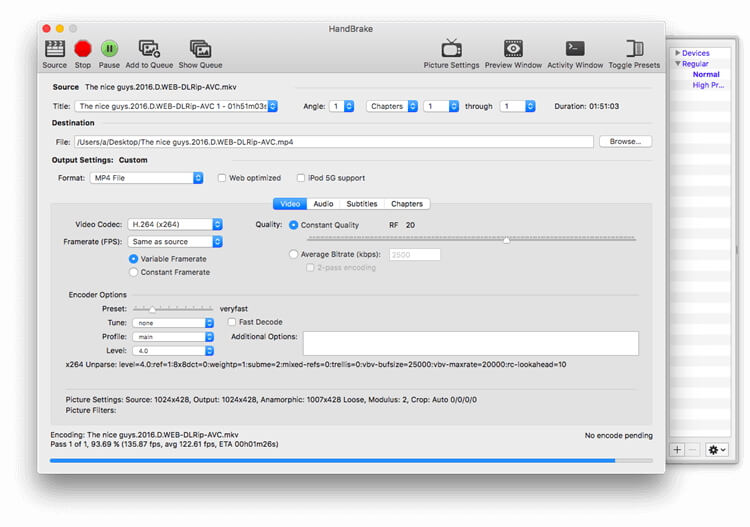Switch to the Audio tab
Screen dimensions: 750x527
tap(323, 204)
